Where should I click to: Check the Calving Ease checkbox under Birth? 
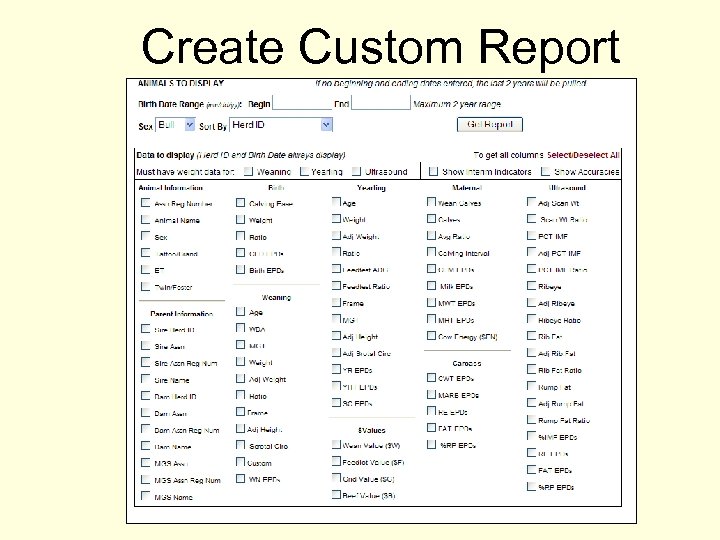[240, 202]
